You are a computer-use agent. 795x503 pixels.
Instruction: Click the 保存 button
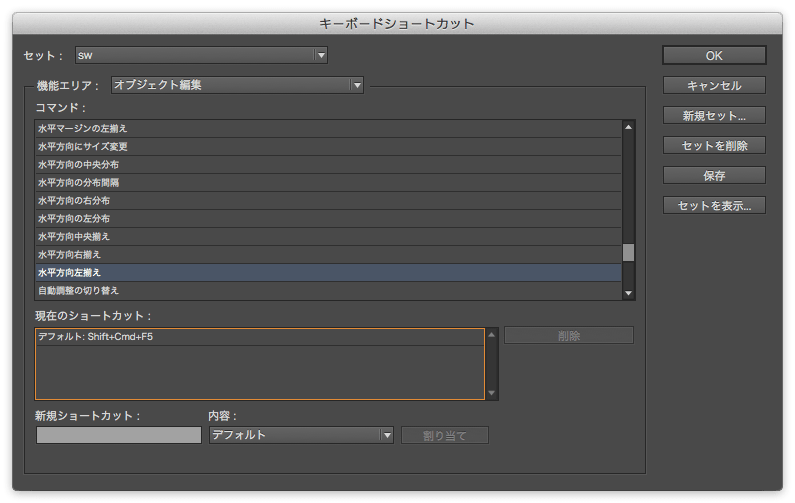pyautogui.click(x=714, y=175)
